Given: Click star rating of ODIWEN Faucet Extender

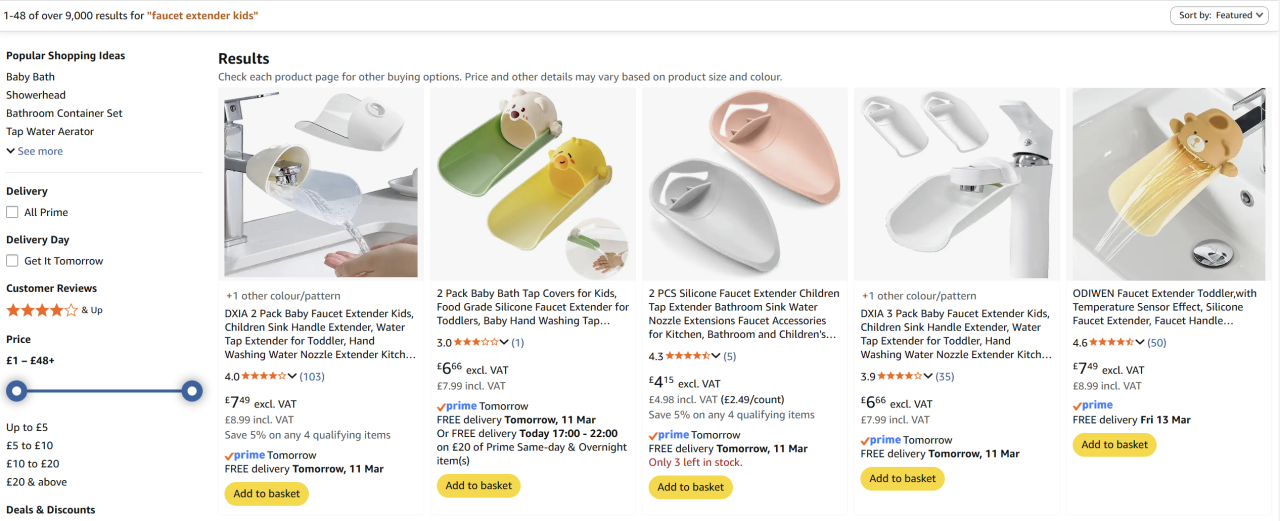Looking at the screenshot, I should tap(1110, 343).
